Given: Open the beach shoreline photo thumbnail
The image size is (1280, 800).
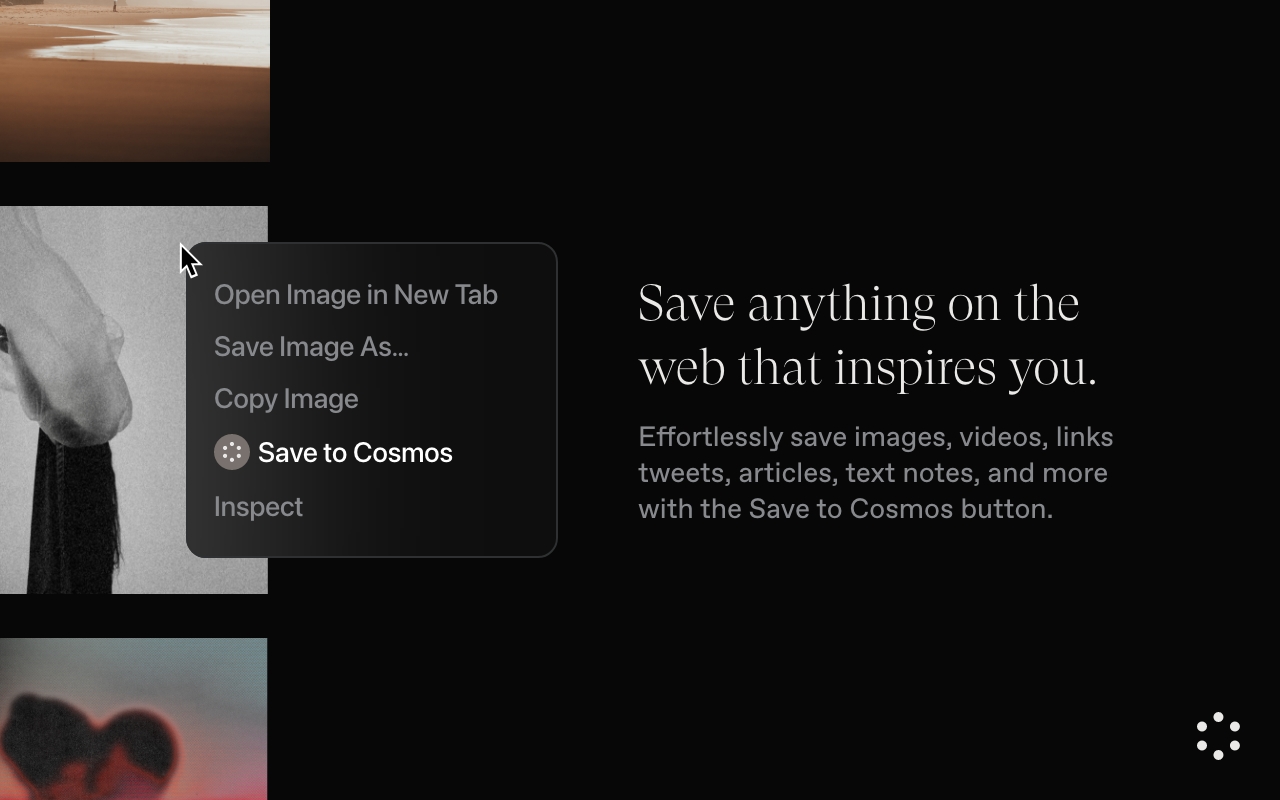Looking at the screenshot, I should pyautogui.click(x=134, y=80).
